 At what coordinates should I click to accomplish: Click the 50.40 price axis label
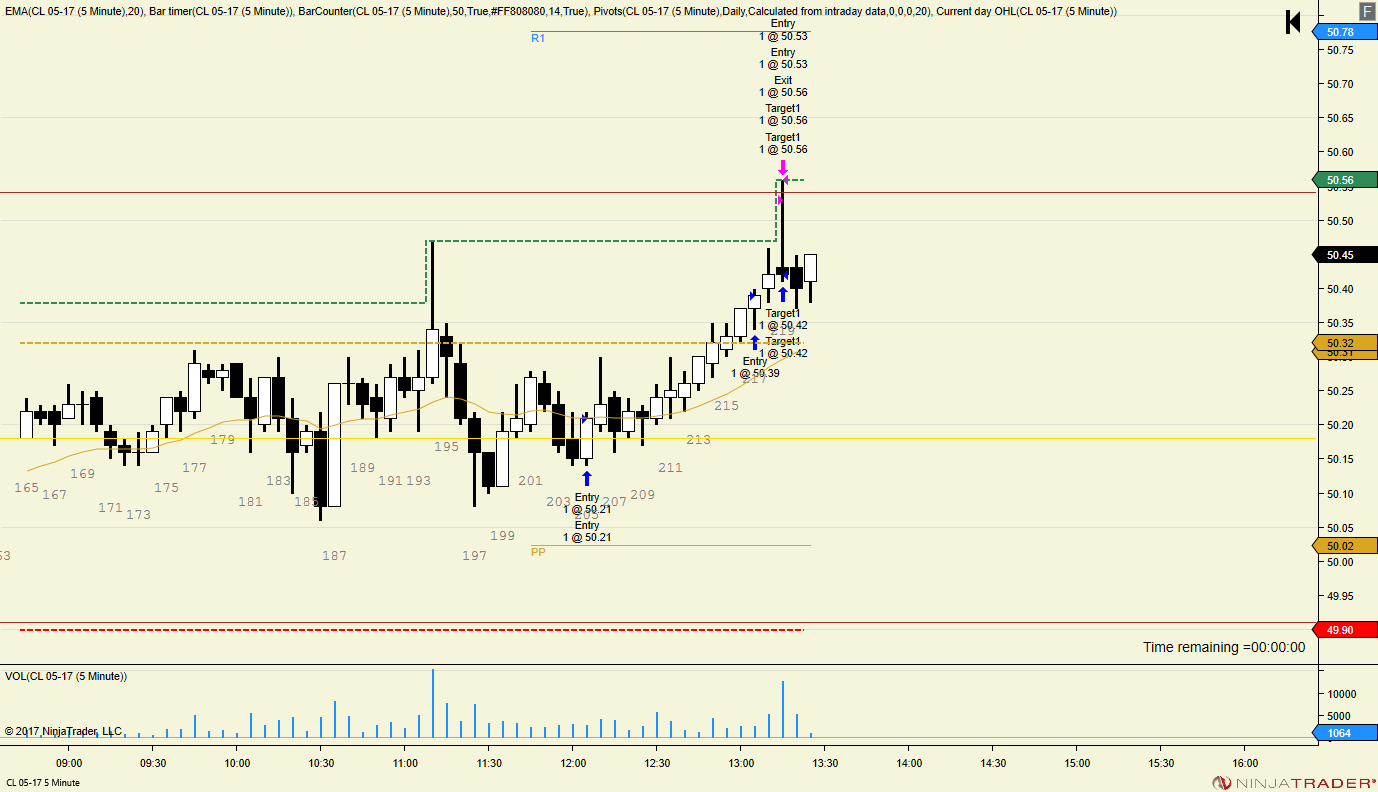point(1340,289)
